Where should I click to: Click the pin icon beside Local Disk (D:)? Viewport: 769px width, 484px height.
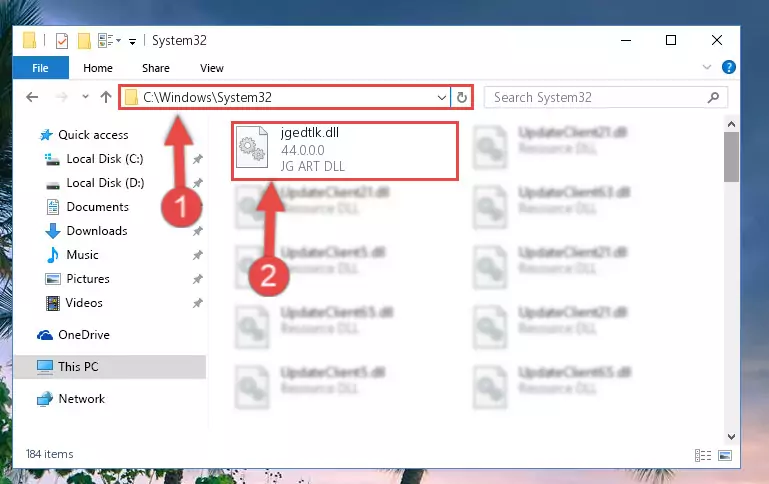click(198, 183)
